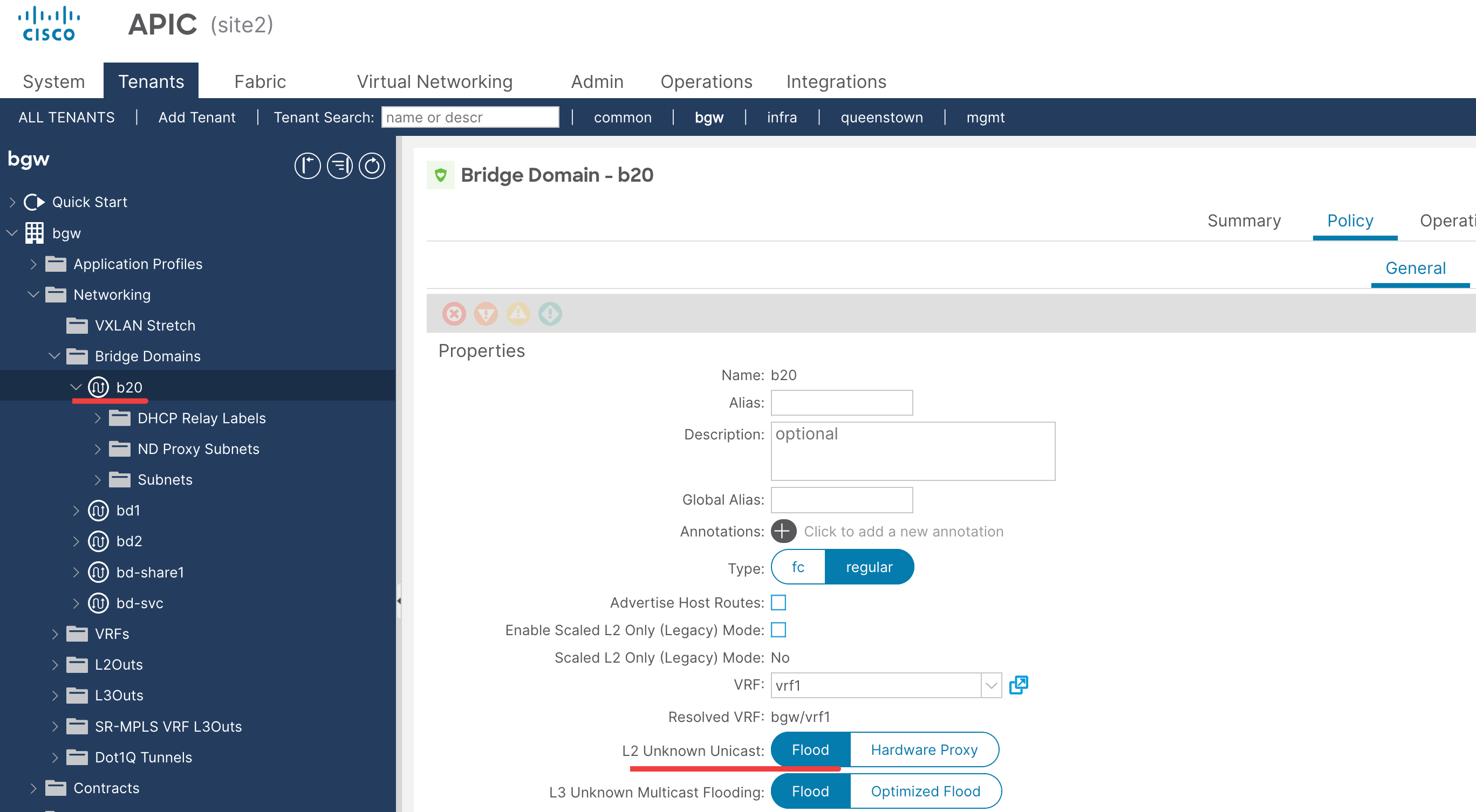Select Dot1Q Tunnels tree item
The width and height of the screenshot is (1476, 812).
143,757
